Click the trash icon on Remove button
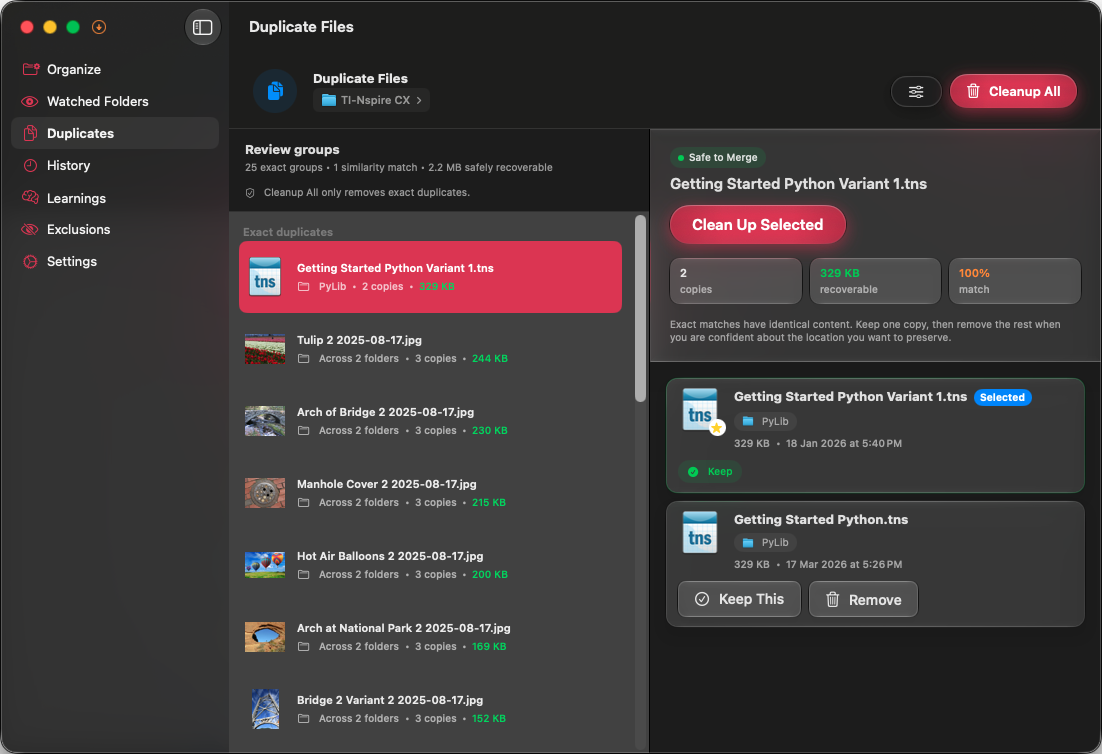1102x754 pixels. [x=833, y=599]
